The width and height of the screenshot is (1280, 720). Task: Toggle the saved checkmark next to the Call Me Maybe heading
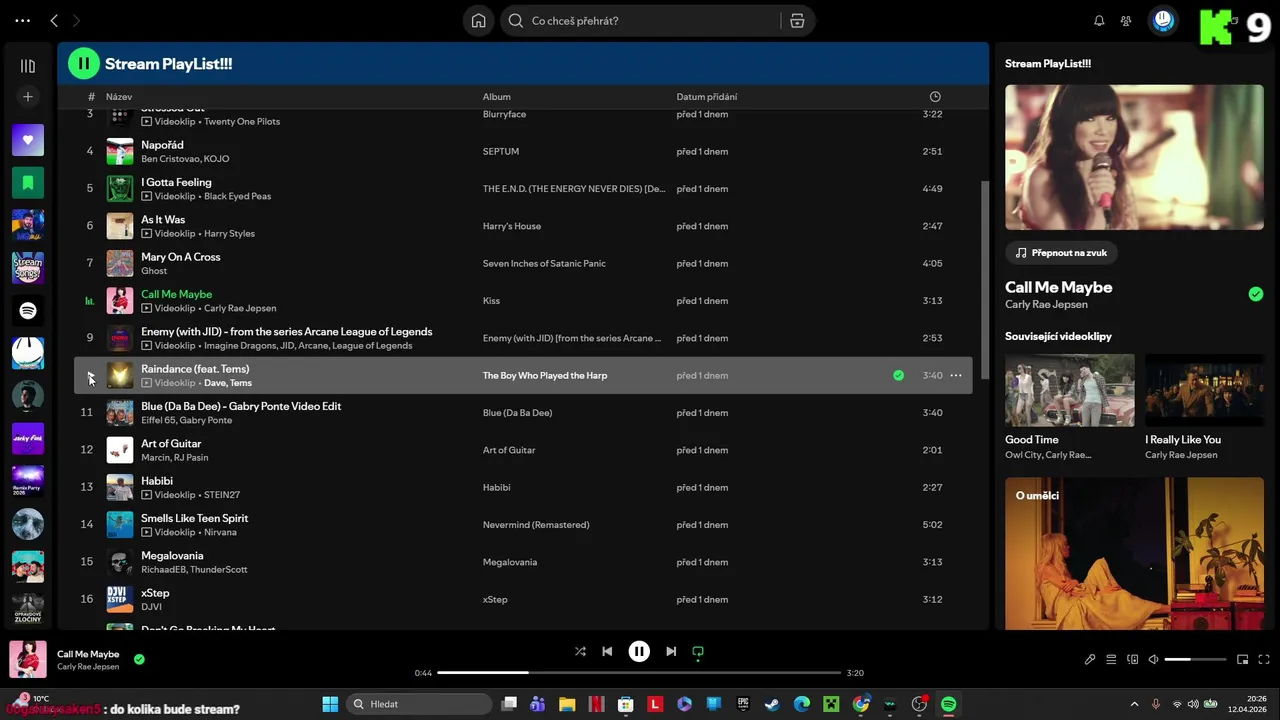coord(1256,294)
